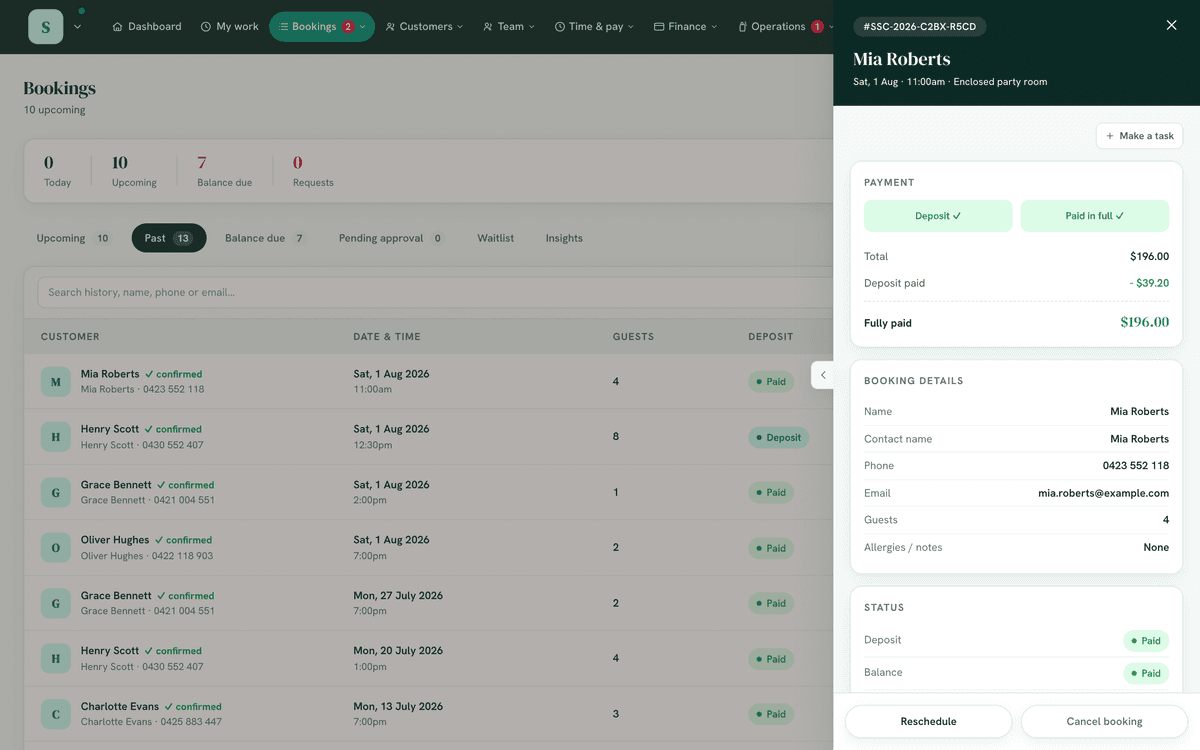
Task: Collapse the side panel with the arrow handle
Action: [822, 375]
